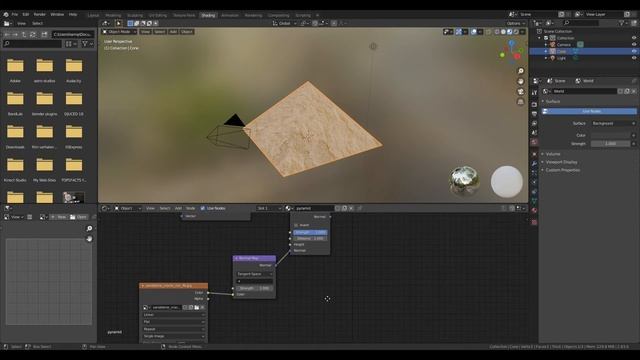
Task: Click the navigation gizmo blue Z axis
Action: pyautogui.click(x=511, y=43)
